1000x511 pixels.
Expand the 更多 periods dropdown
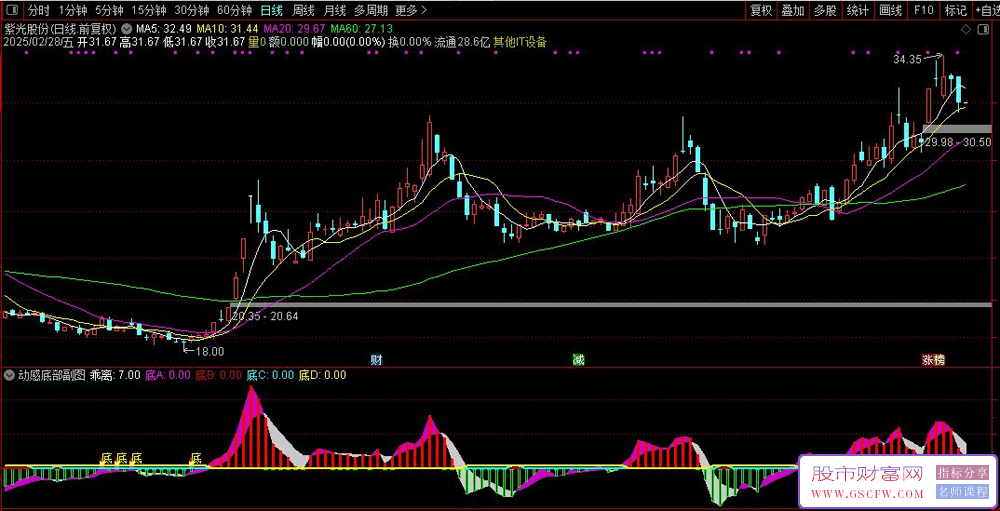(409, 10)
